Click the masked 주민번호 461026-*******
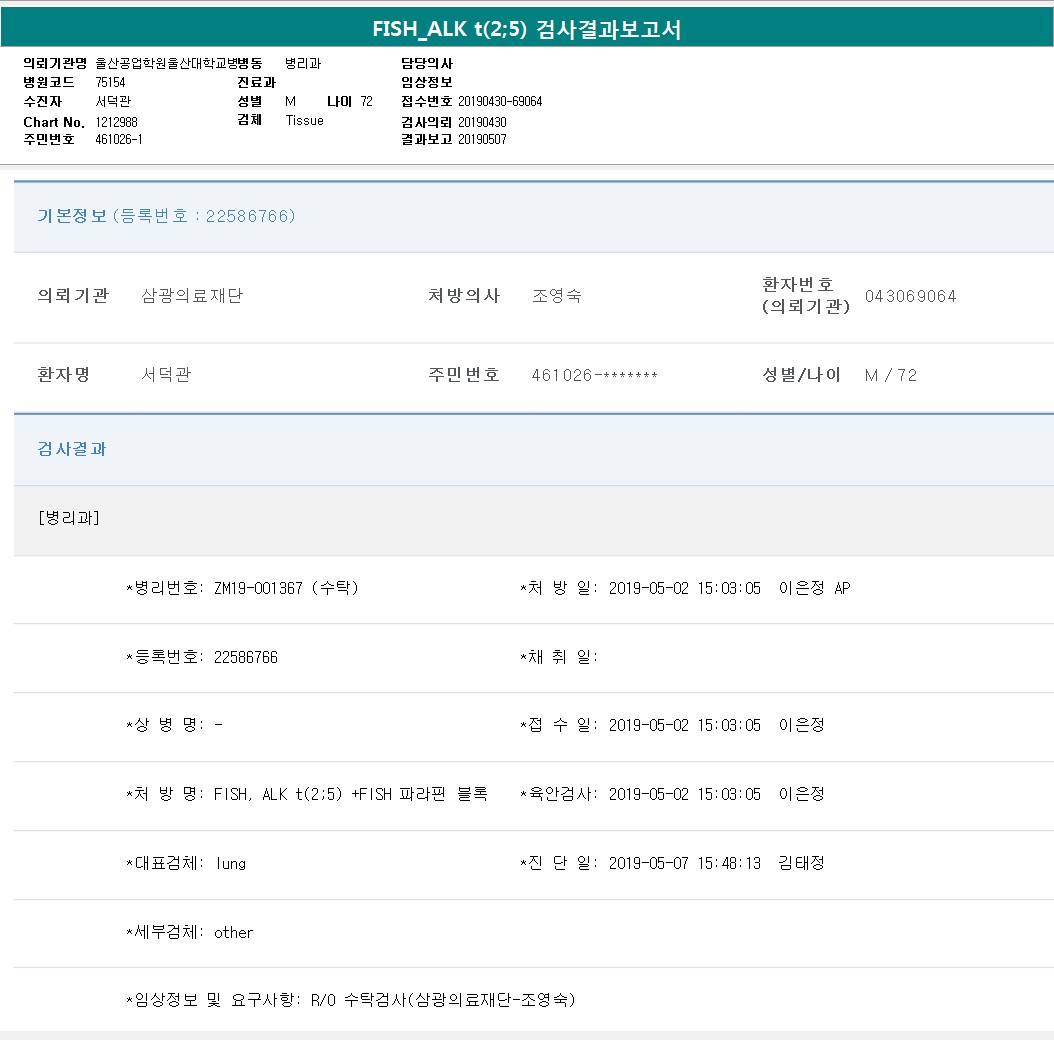Viewport: 1054px width, 1040px height. coord(594,375)
